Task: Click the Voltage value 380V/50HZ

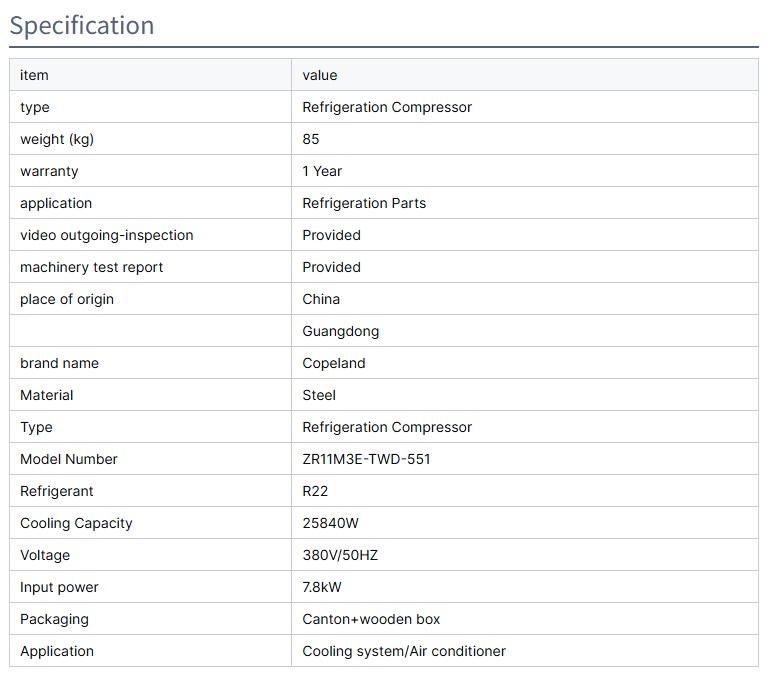Action: (x=340, y=555)
